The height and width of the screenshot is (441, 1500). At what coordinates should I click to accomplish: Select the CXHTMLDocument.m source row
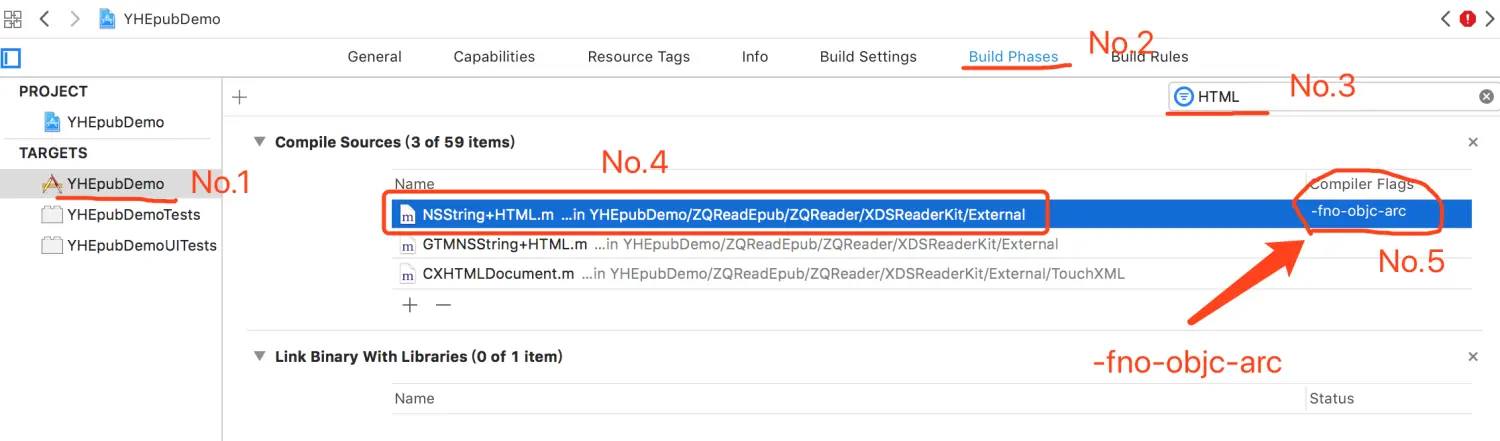931,273
